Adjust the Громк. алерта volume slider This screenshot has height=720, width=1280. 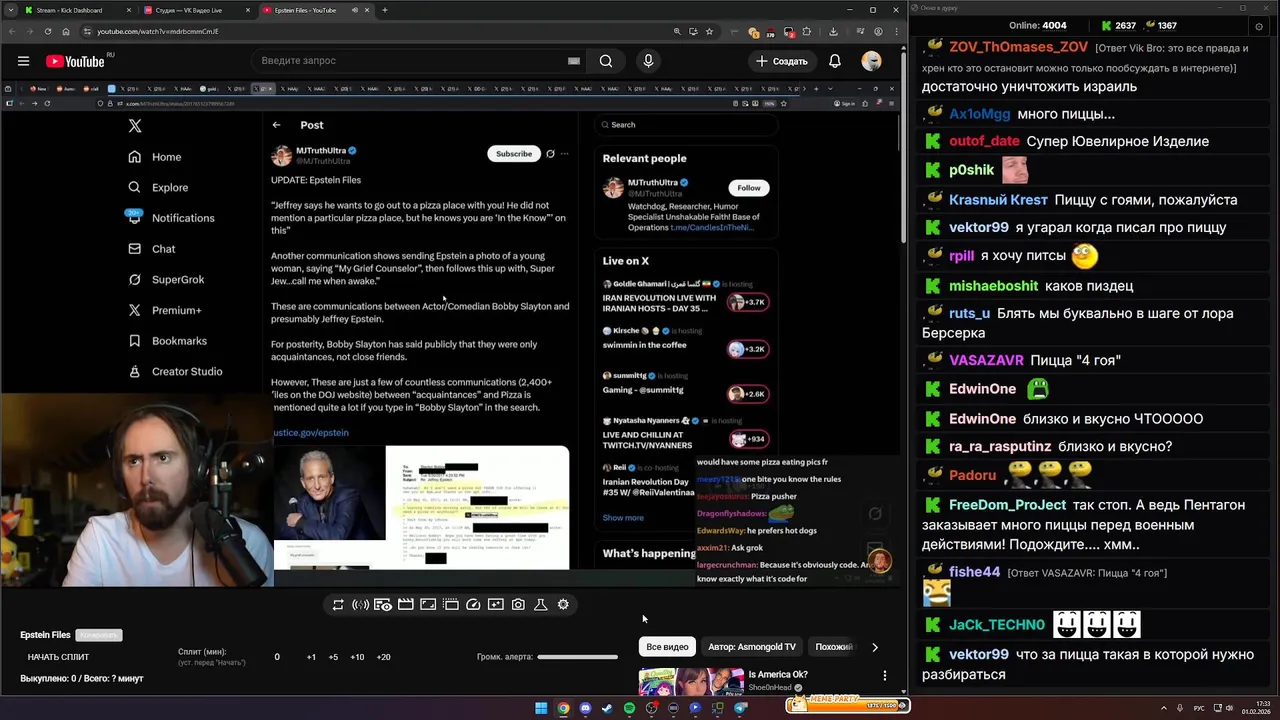tap(577, 657)
